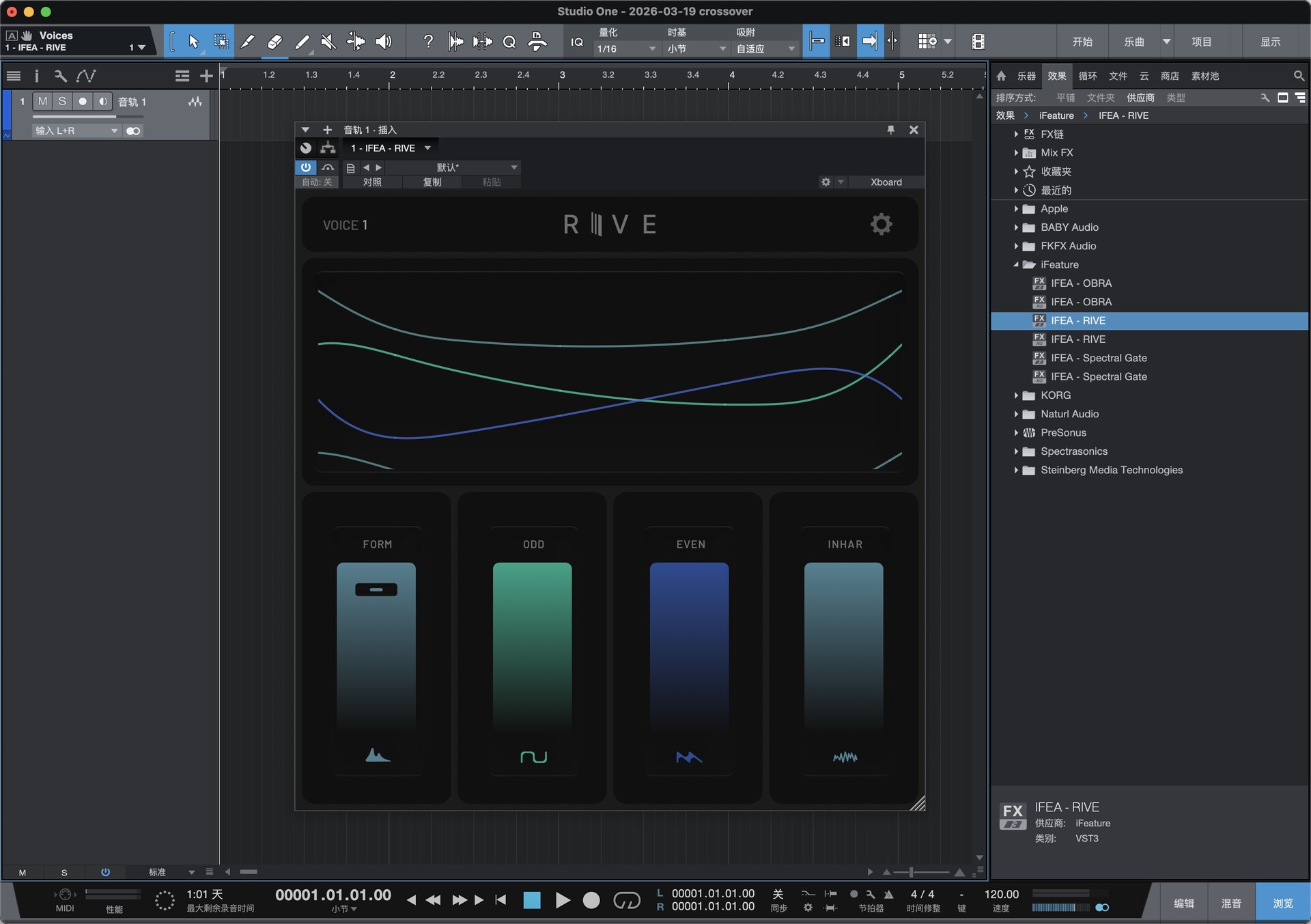This screenshot has width=1311, height=924.
Task: Click the ODD square wave icon
Action: 533,756
